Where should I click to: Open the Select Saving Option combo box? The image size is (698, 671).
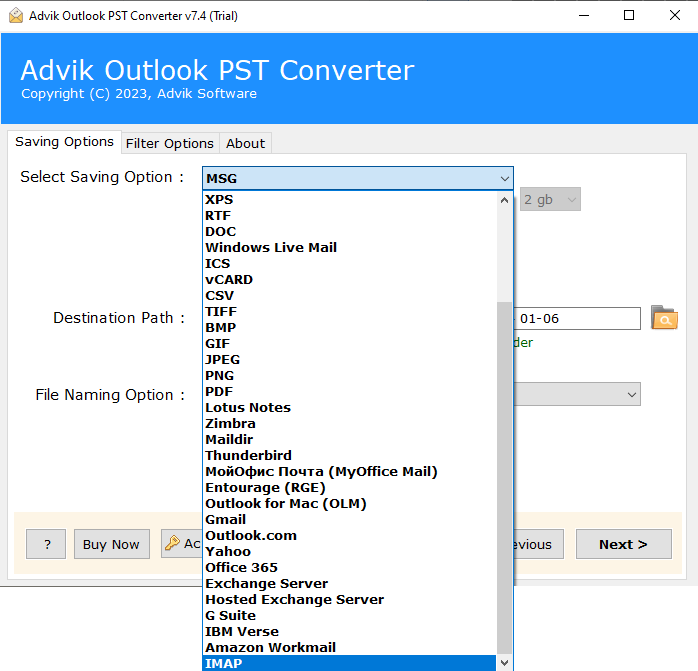click(357, 178)
